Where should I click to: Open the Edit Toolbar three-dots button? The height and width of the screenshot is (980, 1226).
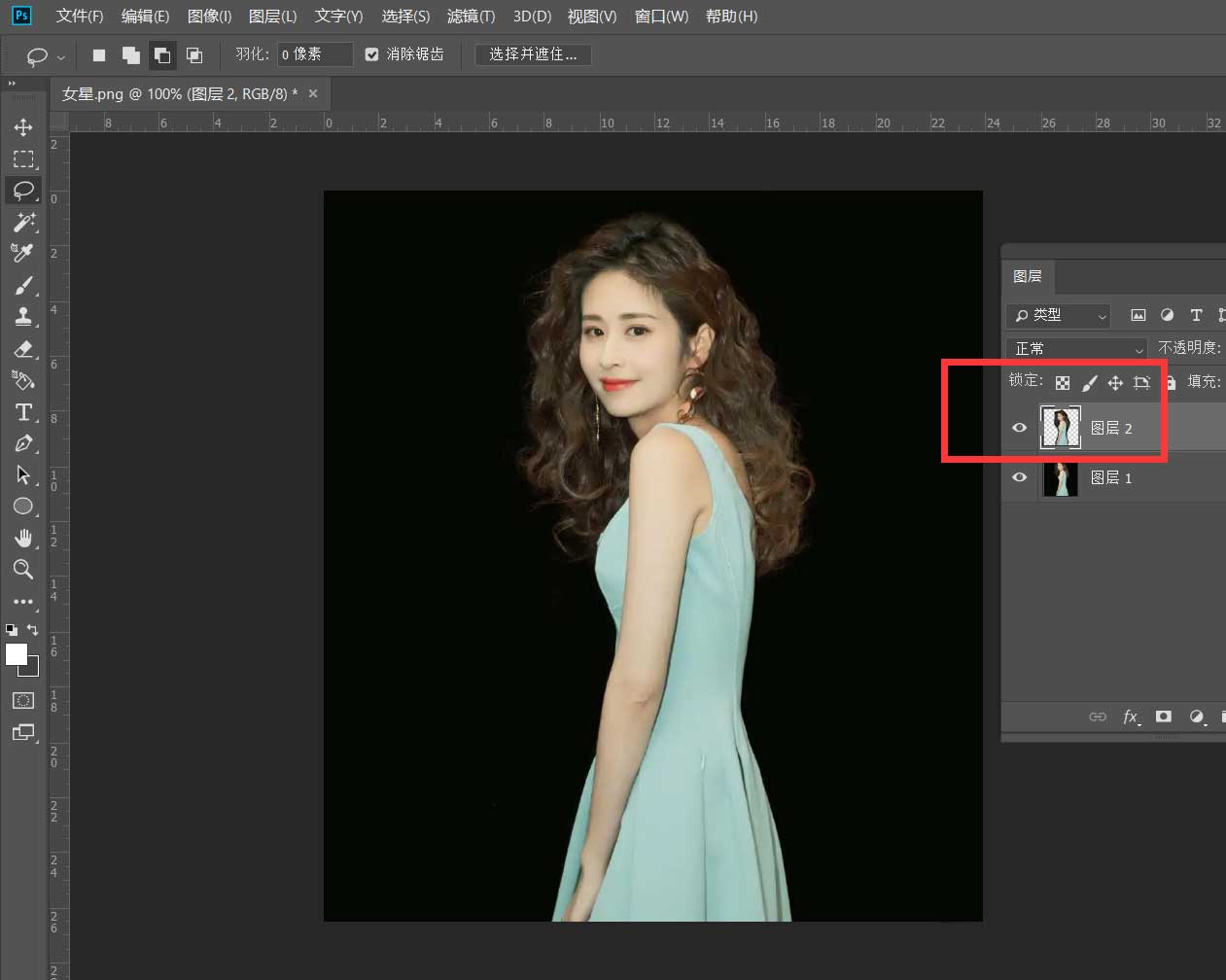(23, 602)
